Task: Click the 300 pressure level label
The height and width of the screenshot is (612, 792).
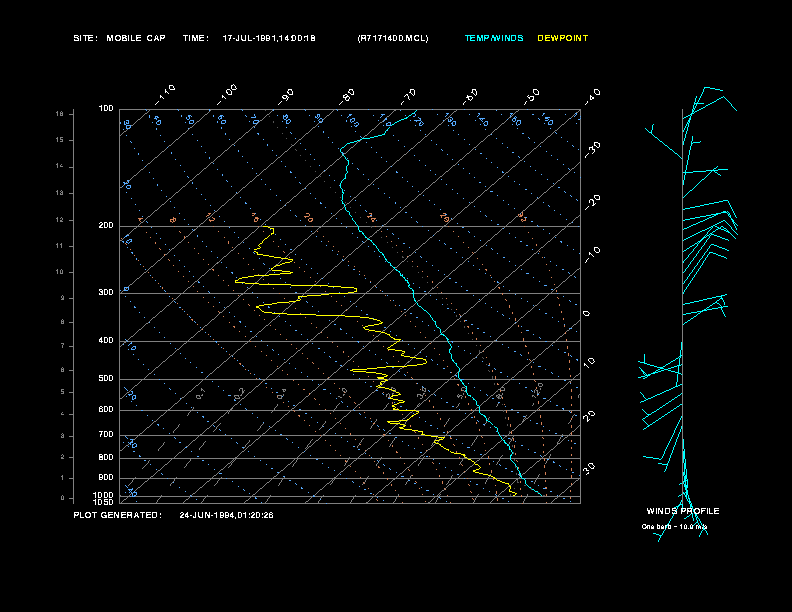Action: tap(106, 293)
